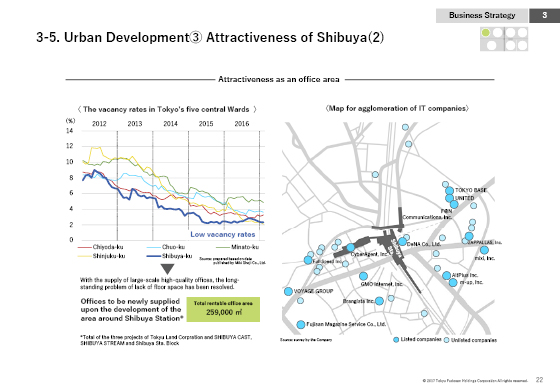This screenshot has height=388, width=560.
Task: Click the green Minato-ku legend line
Action: pos(223,247)
